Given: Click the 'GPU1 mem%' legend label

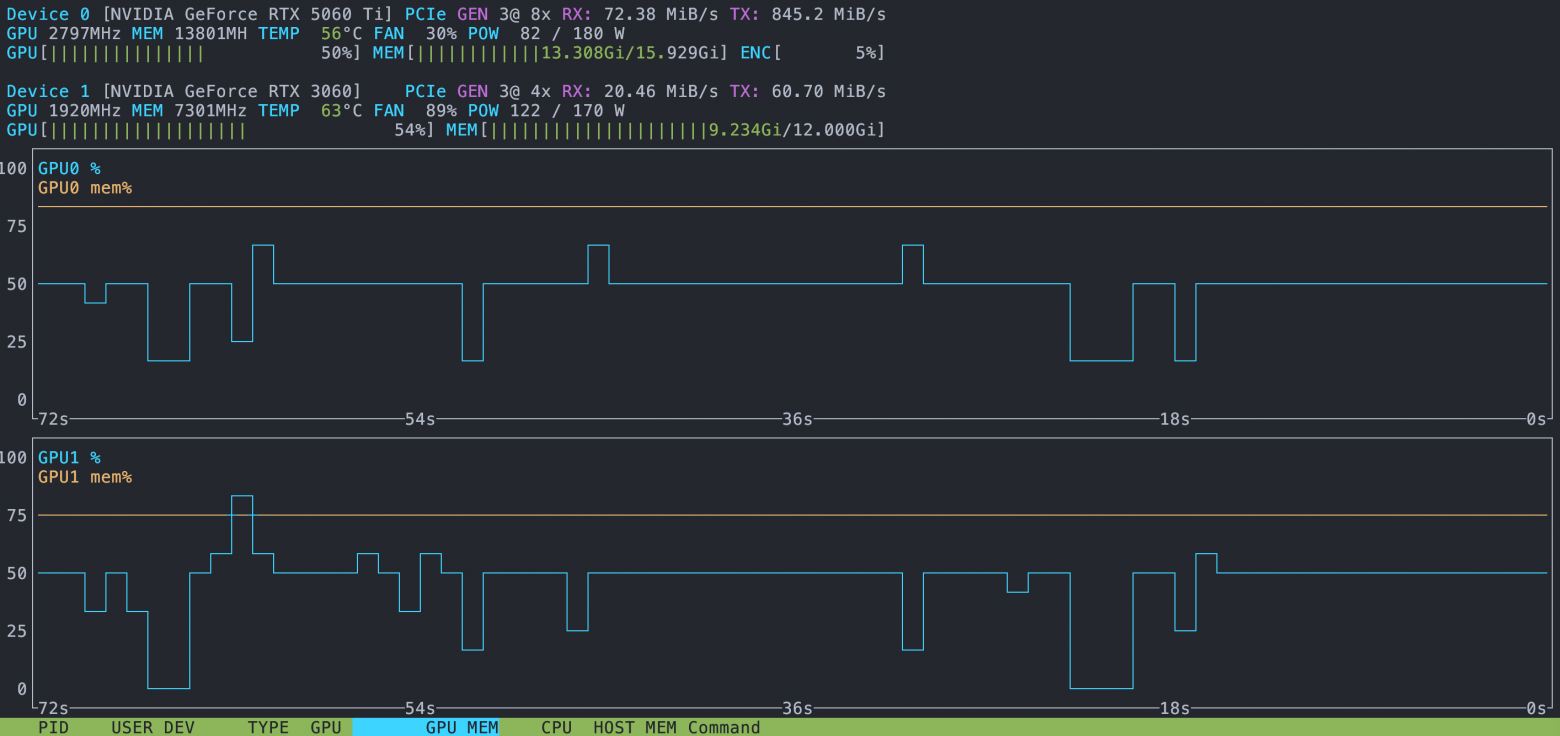Looking at the screenshot, I should coord(85,477).
